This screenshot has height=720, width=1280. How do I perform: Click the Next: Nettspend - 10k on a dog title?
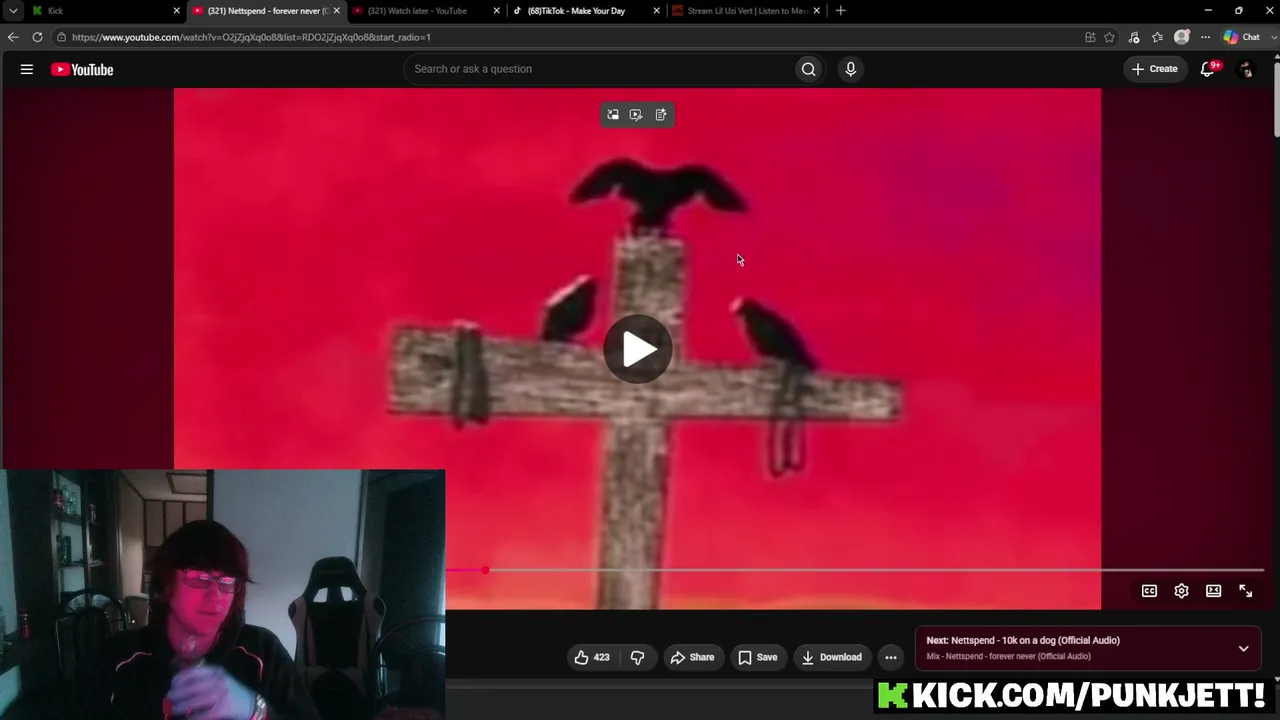point(1023,640)
